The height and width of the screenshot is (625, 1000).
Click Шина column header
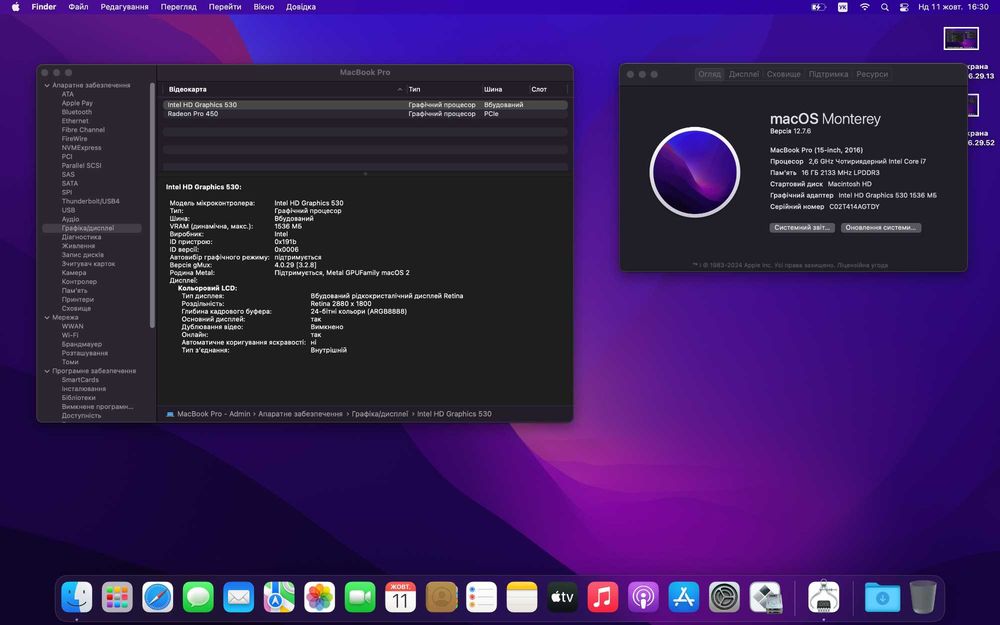pos(493,89)
